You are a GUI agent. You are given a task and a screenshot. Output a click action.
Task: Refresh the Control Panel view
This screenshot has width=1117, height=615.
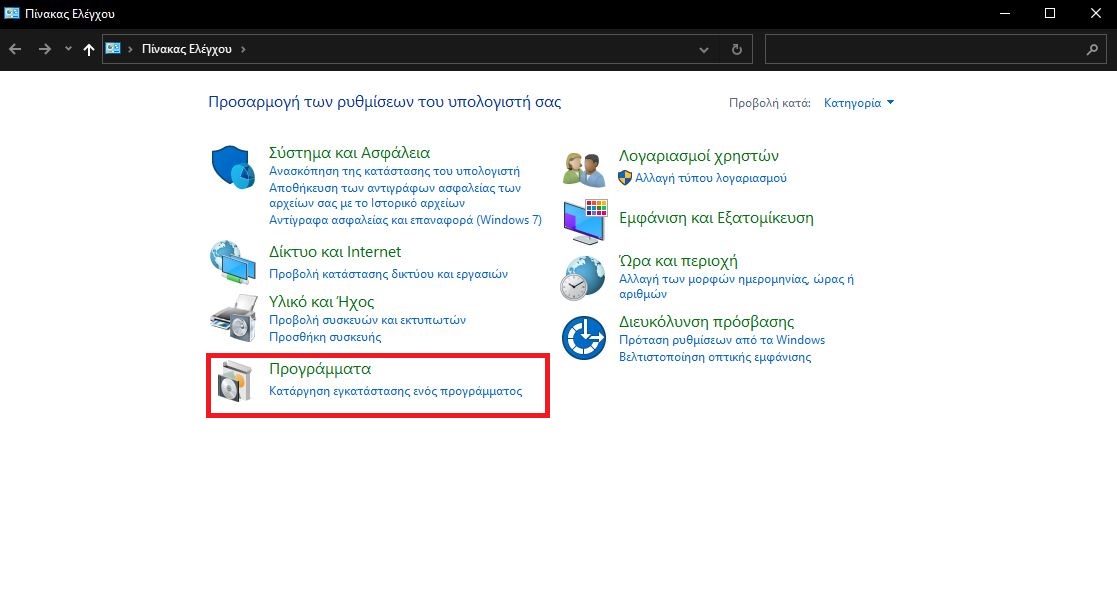coord(737,49)
